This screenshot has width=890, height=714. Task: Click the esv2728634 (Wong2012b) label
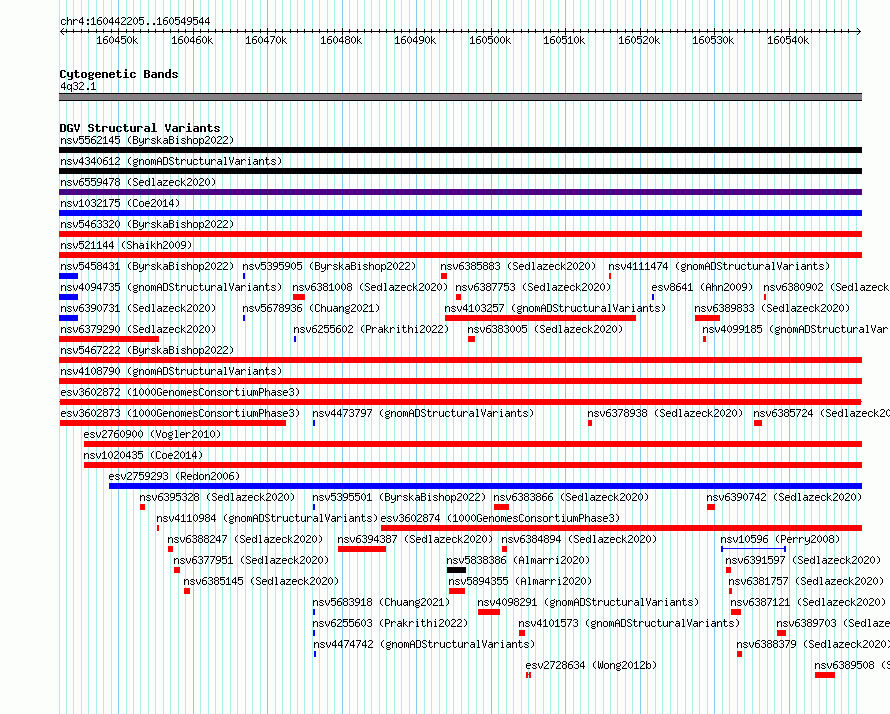tap(591, 665)
